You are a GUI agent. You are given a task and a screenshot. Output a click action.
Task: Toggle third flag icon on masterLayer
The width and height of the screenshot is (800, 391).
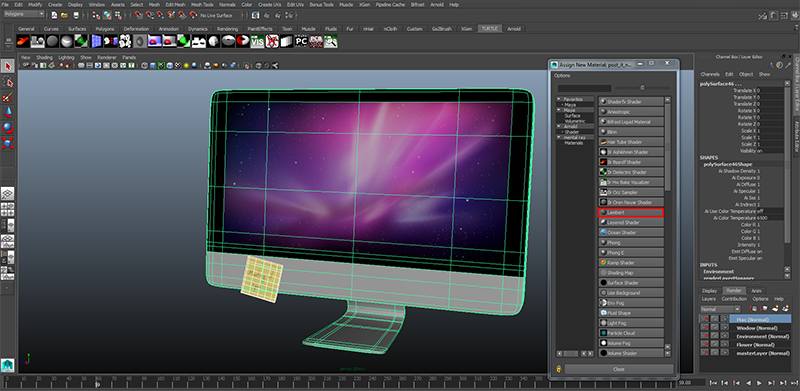pos(724,353)
